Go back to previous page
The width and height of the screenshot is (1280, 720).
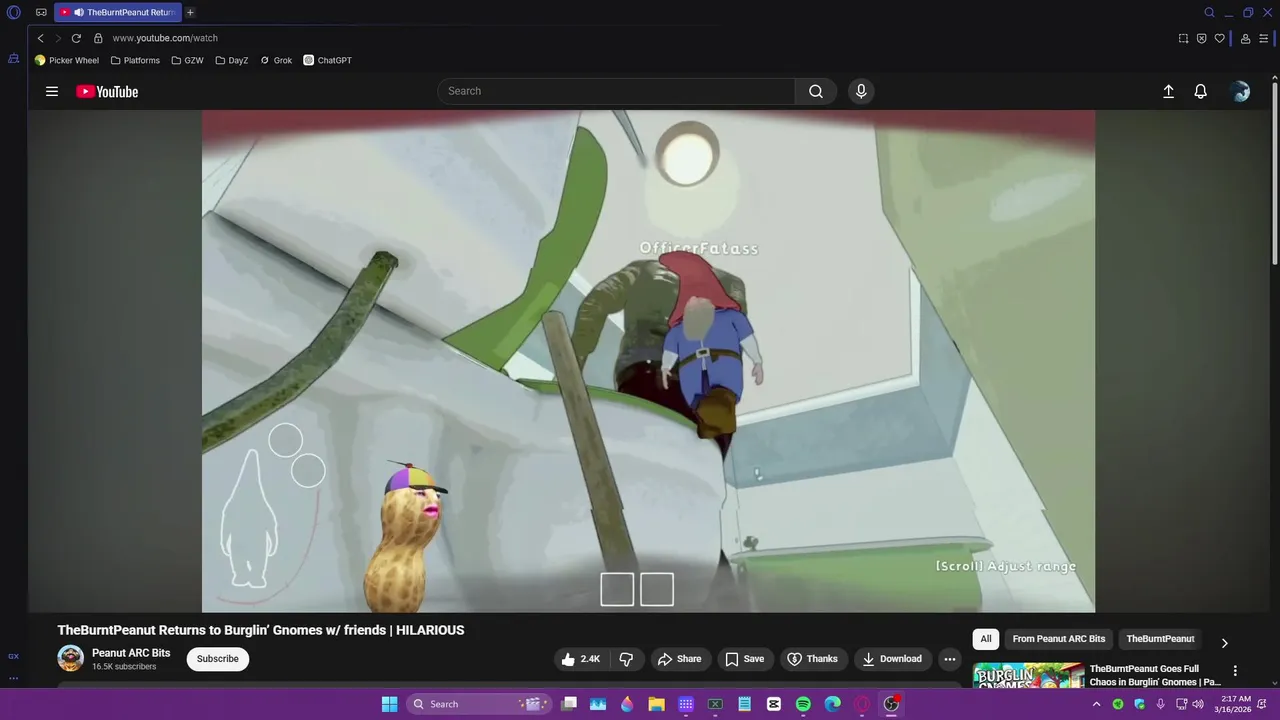pos(40,38)
